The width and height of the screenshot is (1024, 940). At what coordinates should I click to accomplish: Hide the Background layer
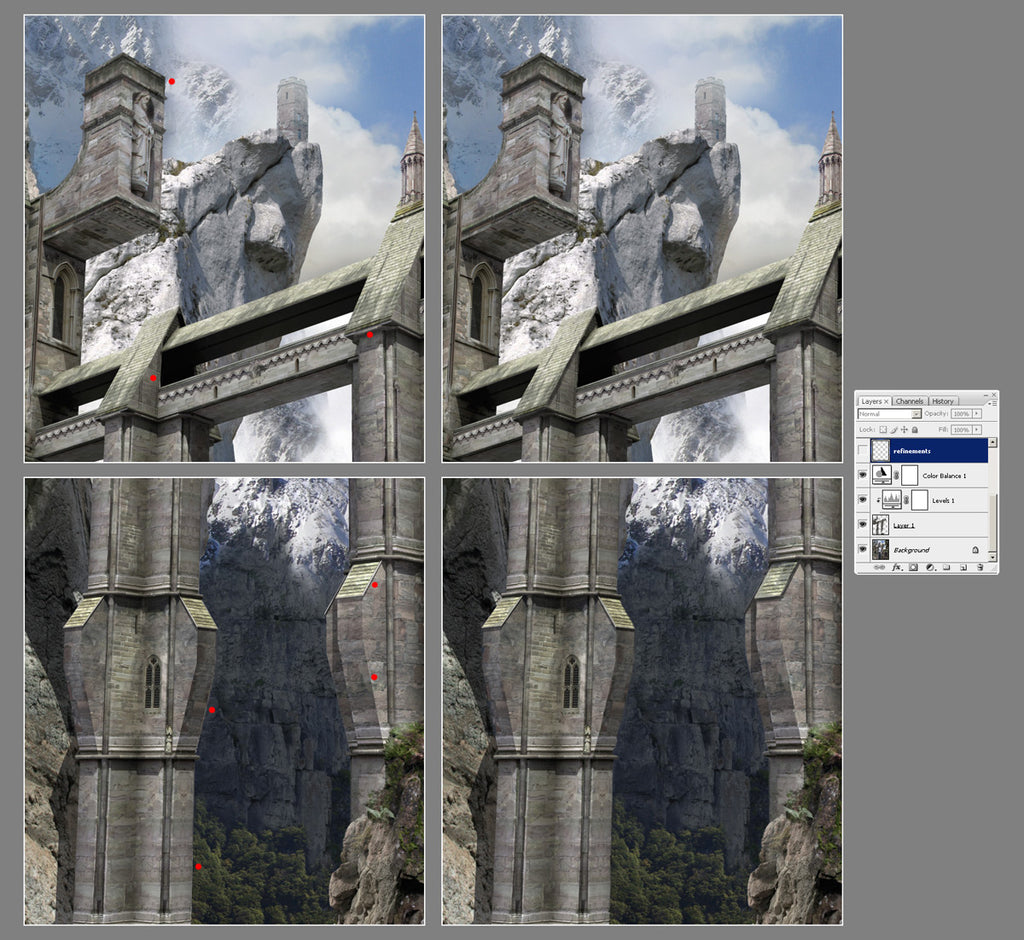862,549
